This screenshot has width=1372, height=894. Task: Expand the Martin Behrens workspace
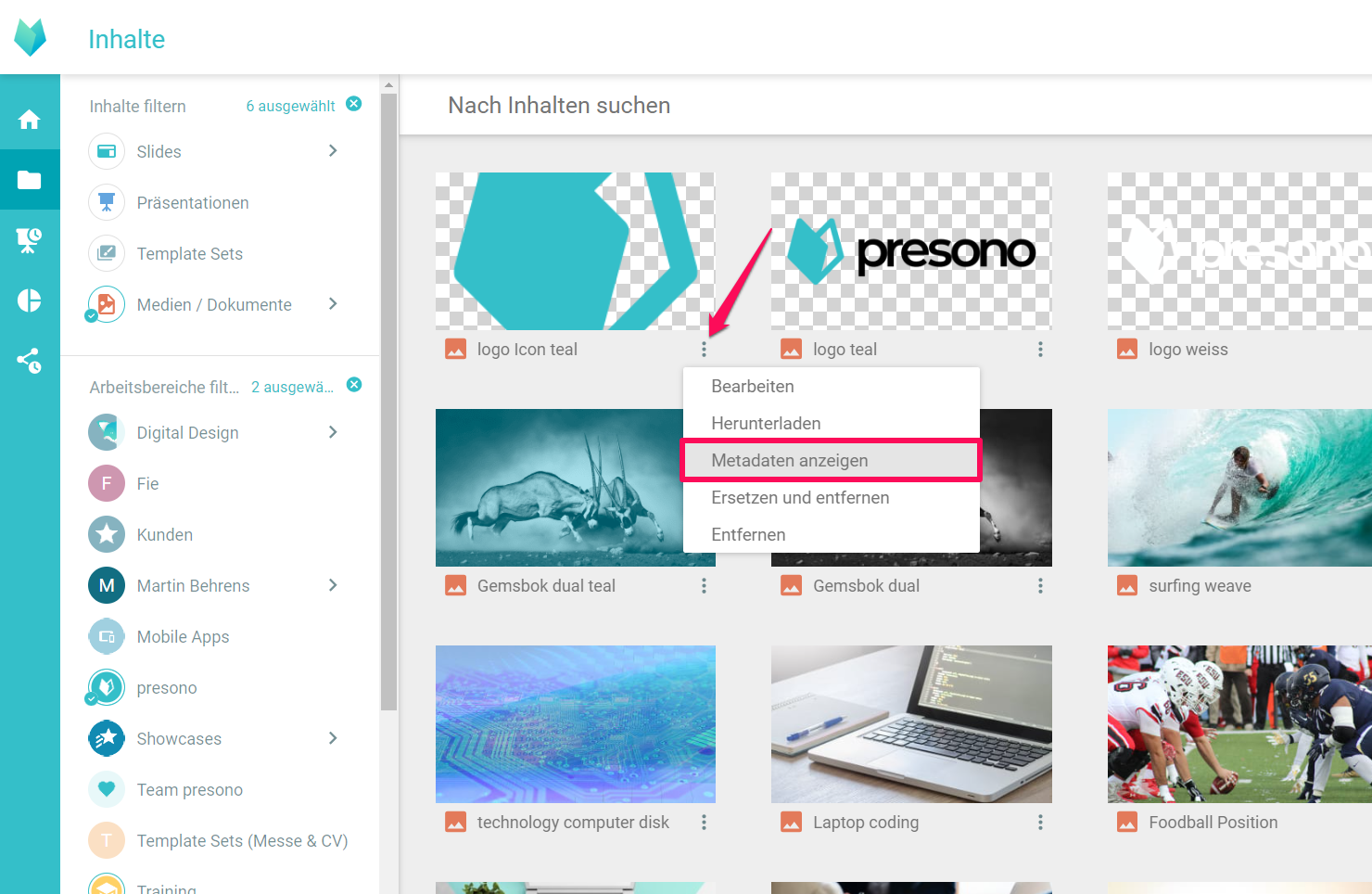tap(333, 584)
